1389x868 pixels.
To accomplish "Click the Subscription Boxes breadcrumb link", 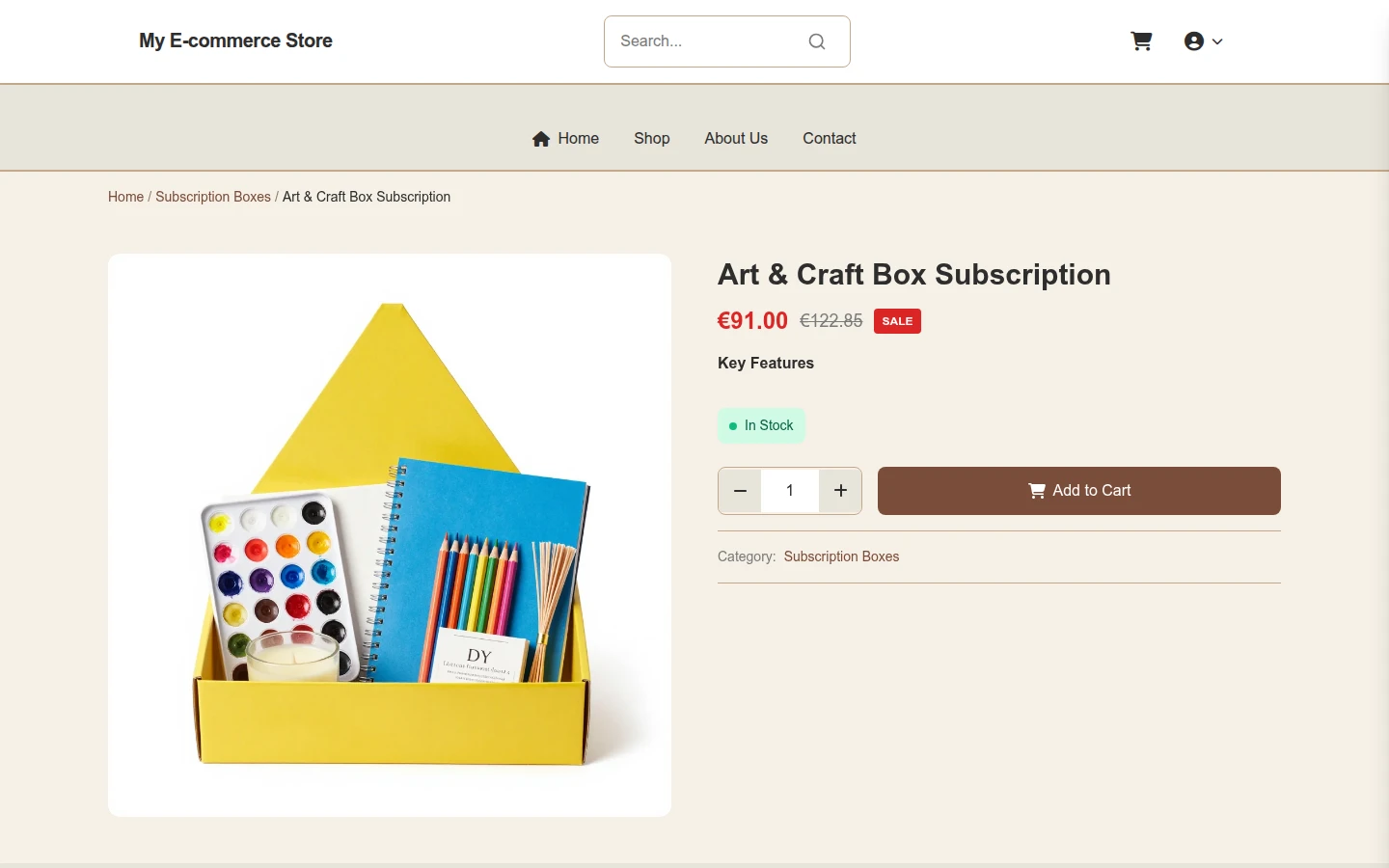I will click(x=213, y=197).
